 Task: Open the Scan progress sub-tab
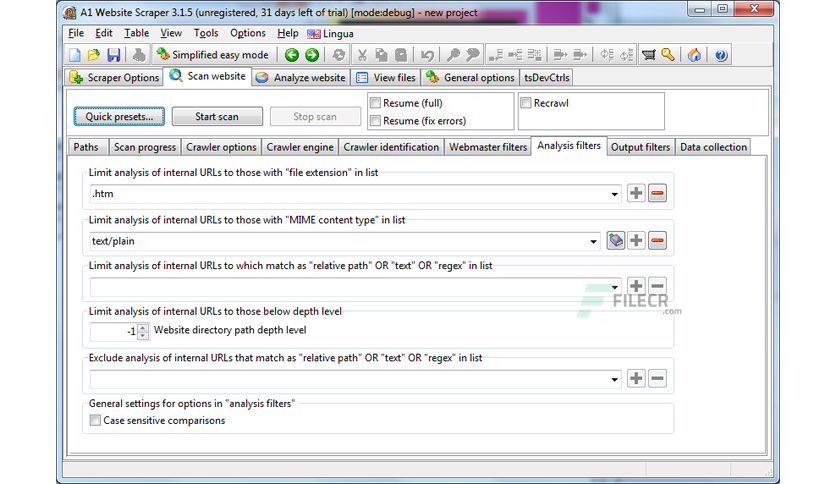[145, 147]
